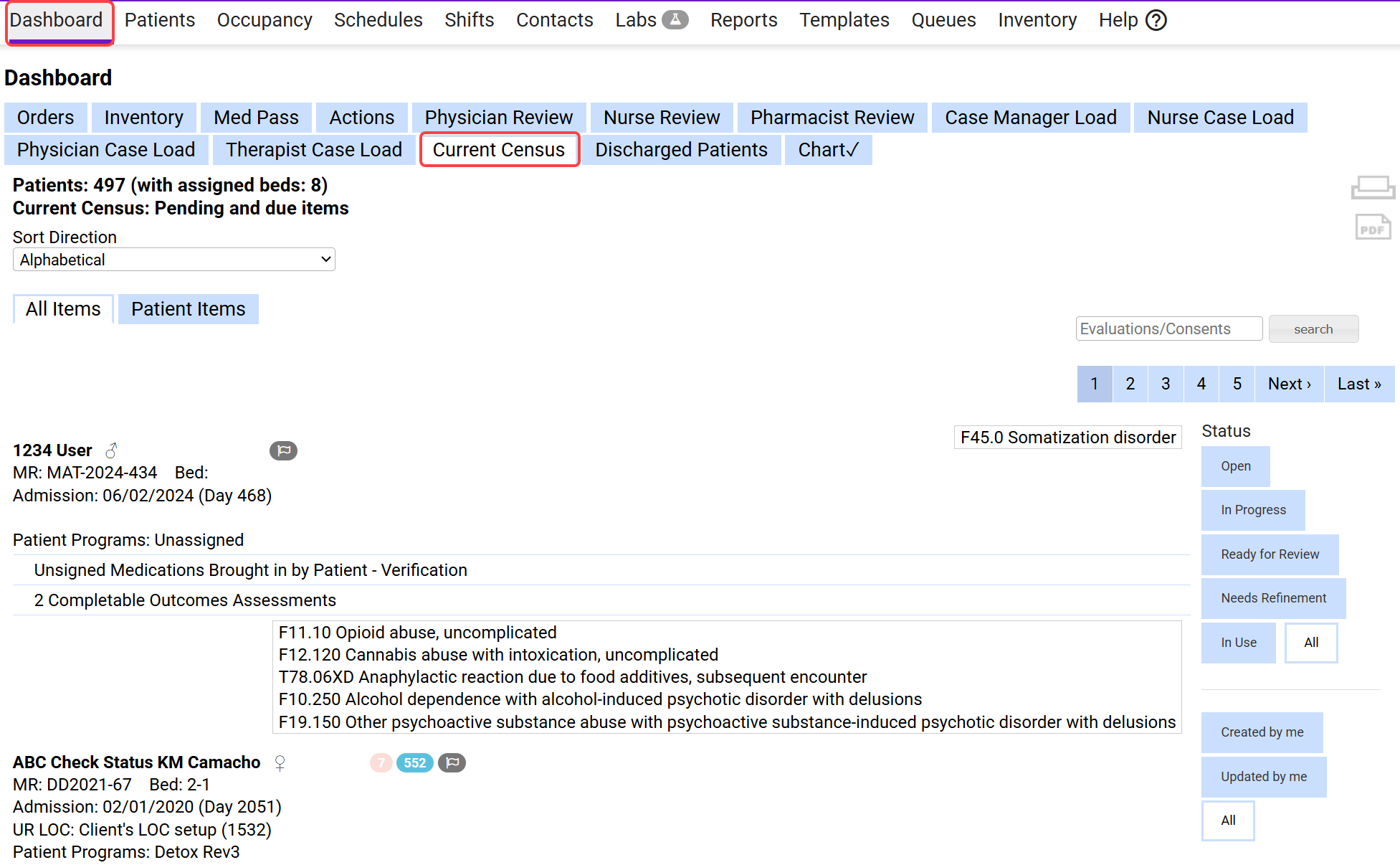Click the search button
1400x865 pixels.
click(x=1313, y=329)
